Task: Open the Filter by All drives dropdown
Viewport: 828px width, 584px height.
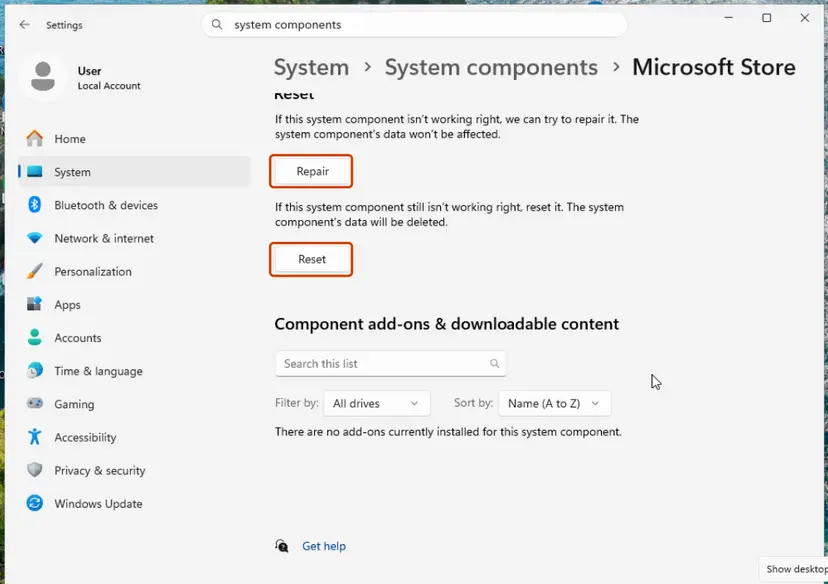Action: pyautogui.click(x=377, y=403)
